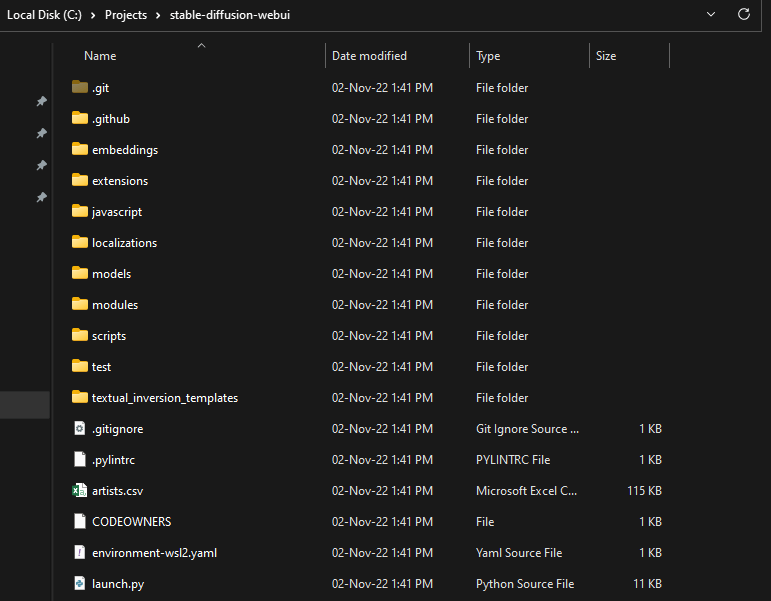Select the artists.csv file name
This screenshot has width=771, height=601.
[118, 491]
